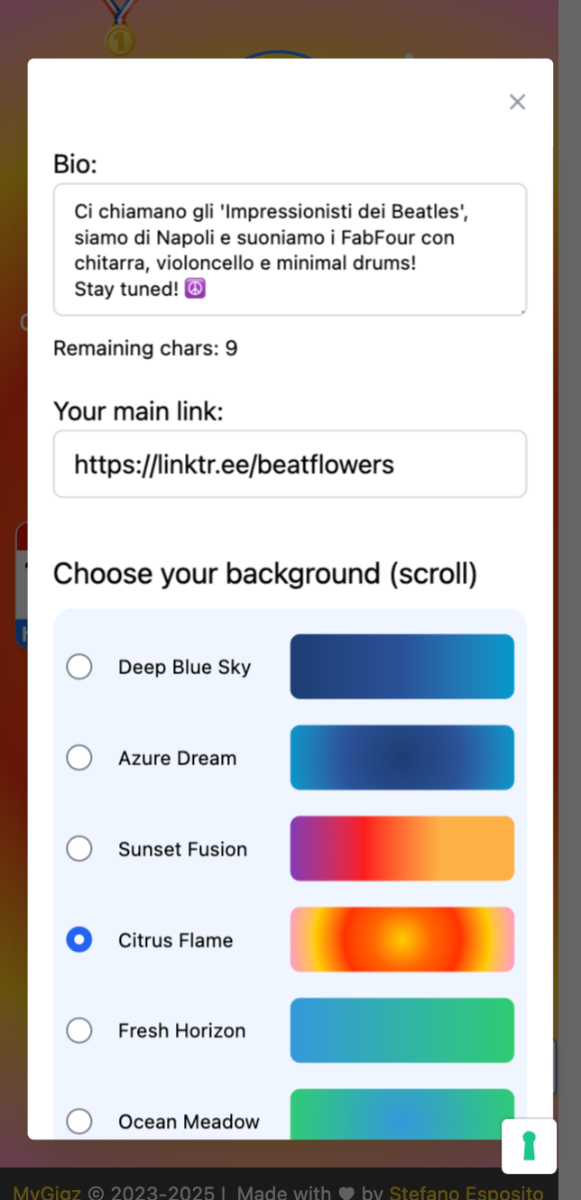Image resolution: width=581 pixels, height=1200 pixels.
Task: Click the main link input field
Action: [290, 464]
